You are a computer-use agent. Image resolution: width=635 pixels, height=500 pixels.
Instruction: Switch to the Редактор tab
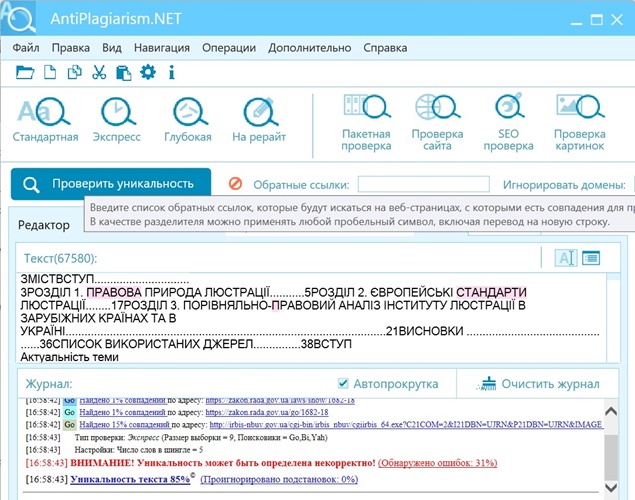pos(44,225)
